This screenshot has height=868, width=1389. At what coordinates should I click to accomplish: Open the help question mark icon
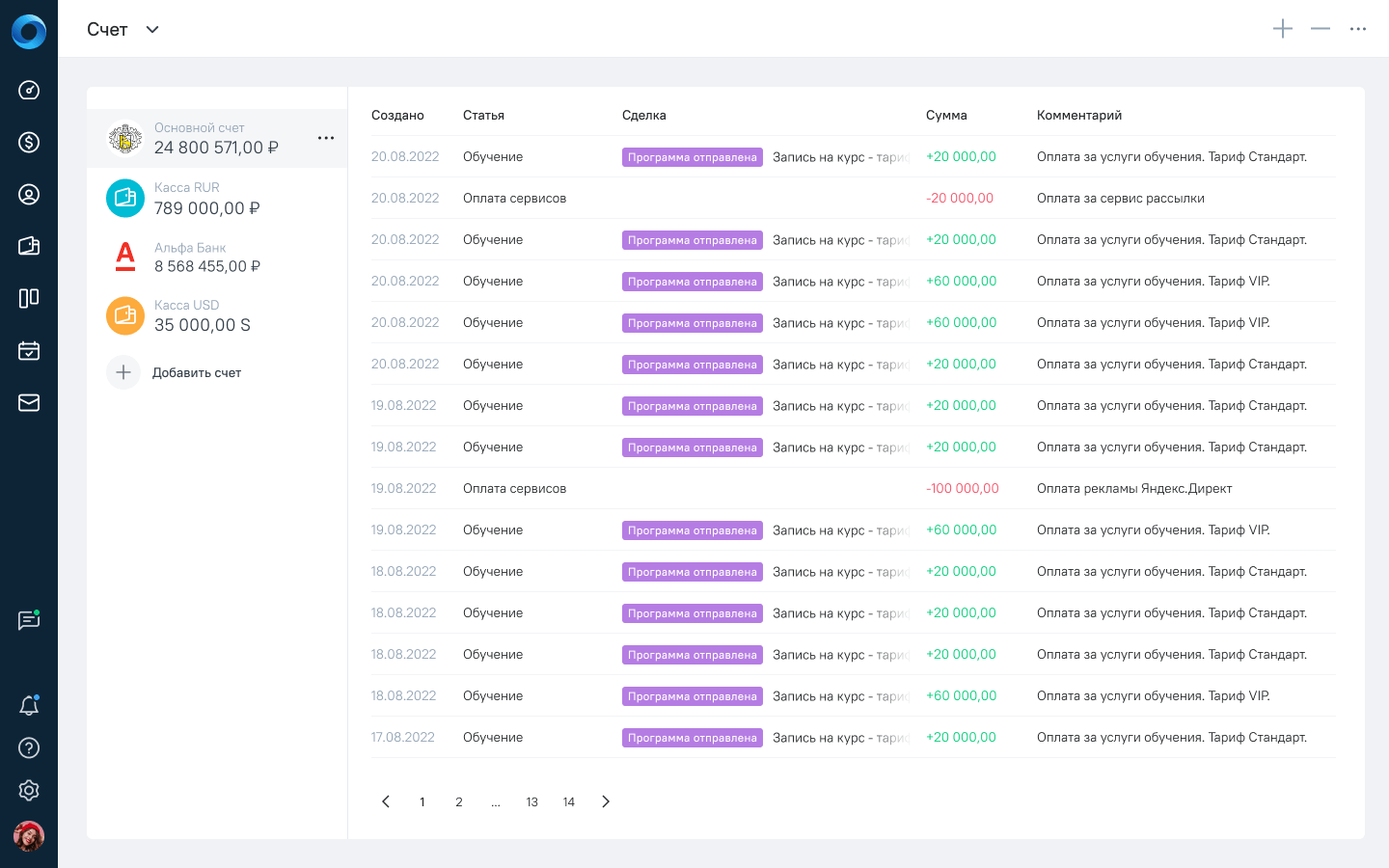coord(29,747)
